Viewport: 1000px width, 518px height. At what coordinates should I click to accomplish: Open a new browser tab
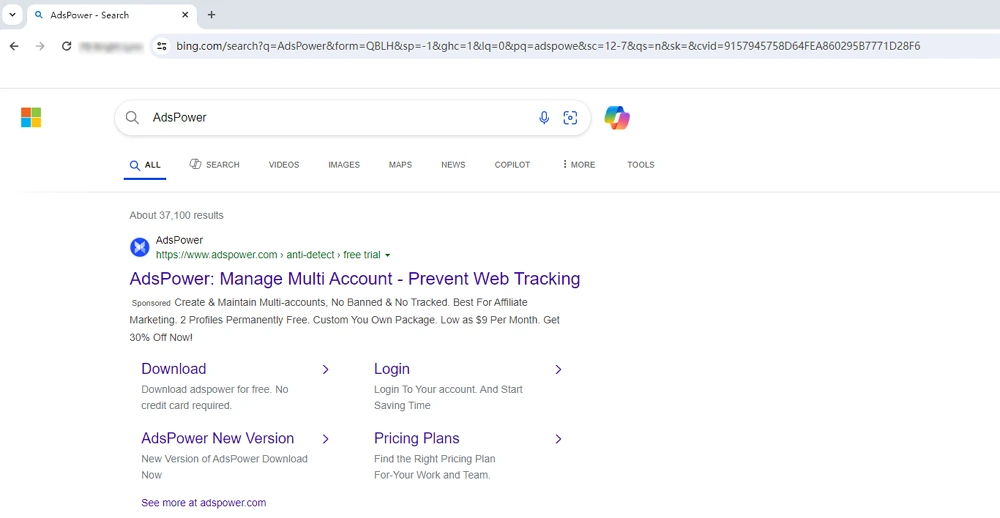point(212,15)
